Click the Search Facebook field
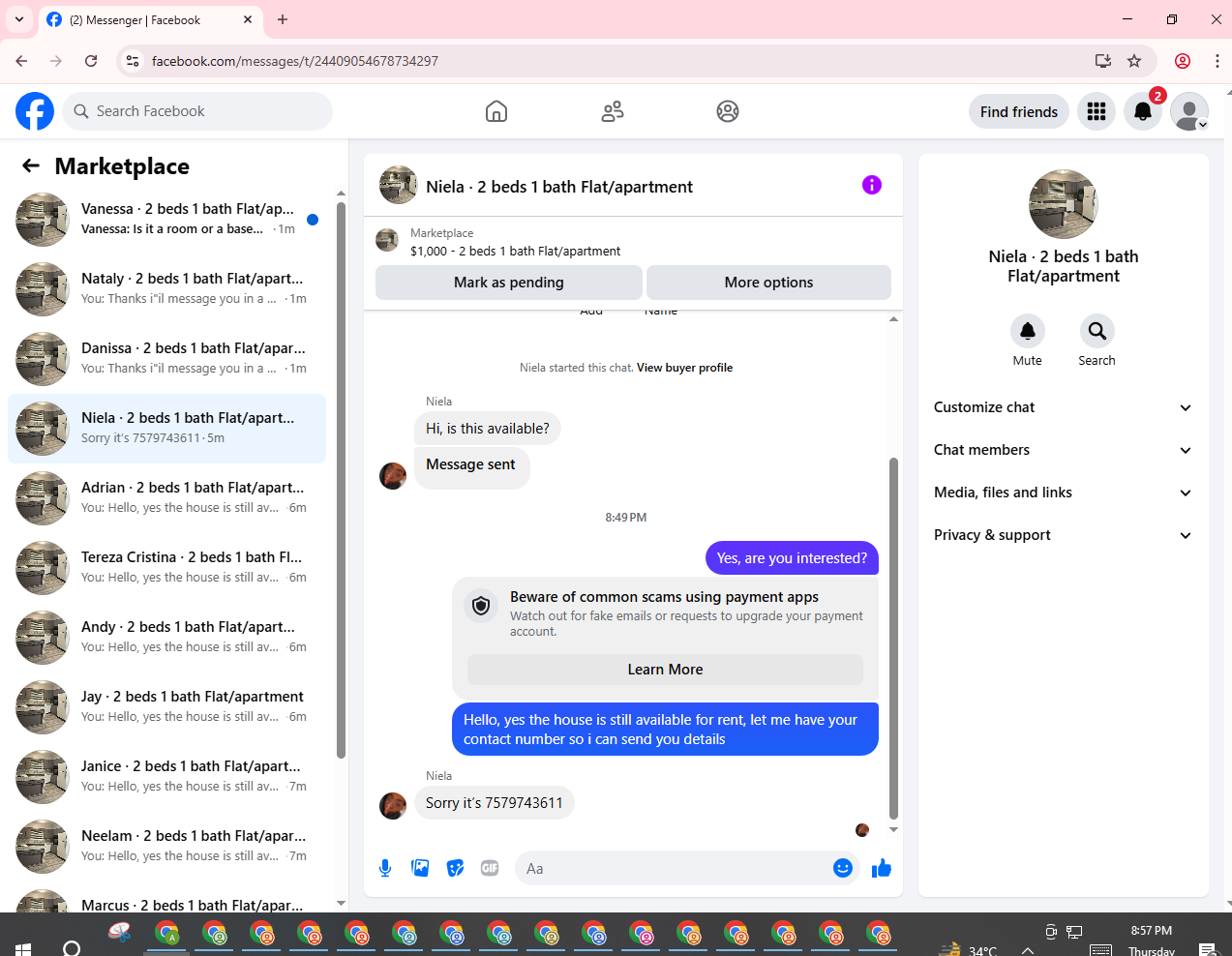 click(x=197, y=111)
